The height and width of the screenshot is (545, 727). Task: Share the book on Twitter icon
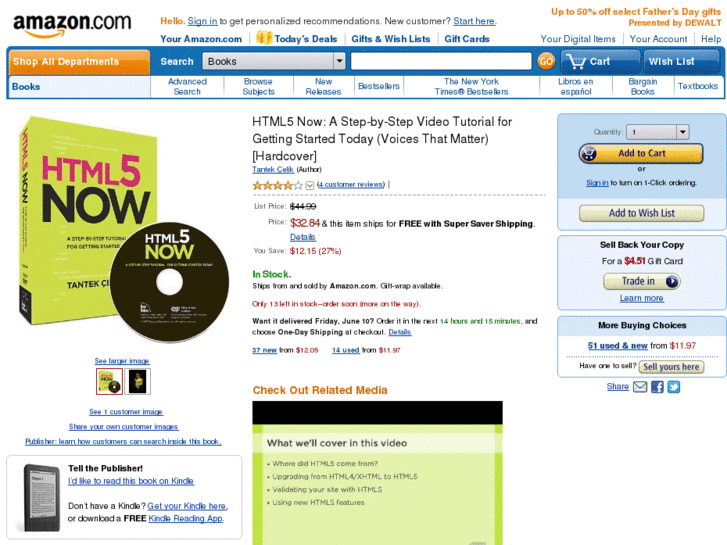pos(674,387)
